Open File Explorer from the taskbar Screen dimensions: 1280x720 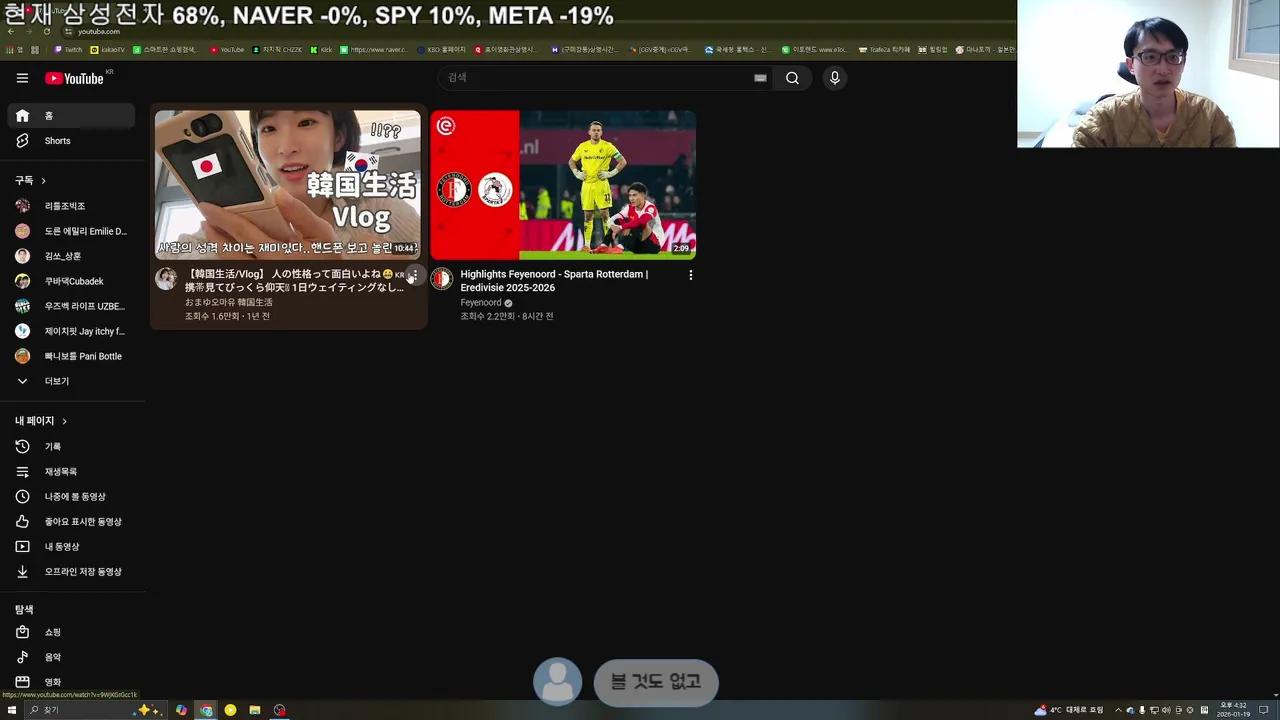coord(255,710)
